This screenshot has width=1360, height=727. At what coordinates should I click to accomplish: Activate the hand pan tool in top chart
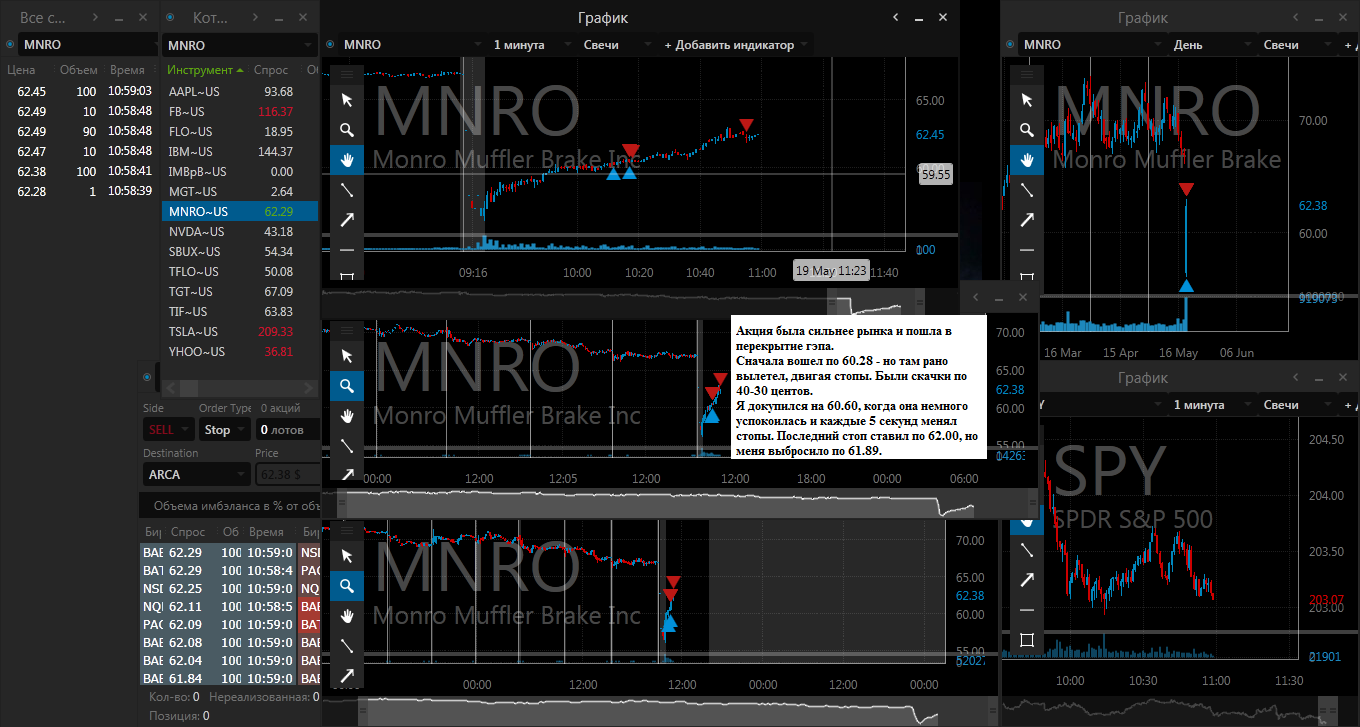click(x=347, y=160)
